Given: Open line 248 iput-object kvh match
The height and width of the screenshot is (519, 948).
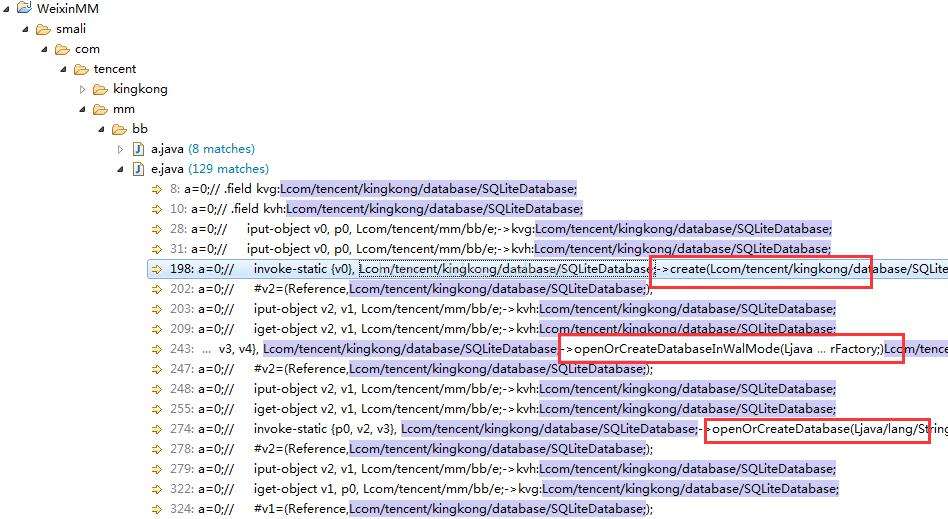Looking at the screenshot, I should (x=502, y=389).
